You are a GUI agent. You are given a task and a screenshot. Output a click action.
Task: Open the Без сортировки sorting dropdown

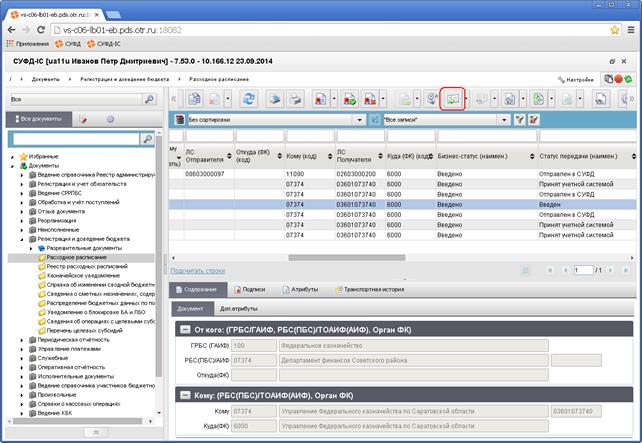(359, 120)
